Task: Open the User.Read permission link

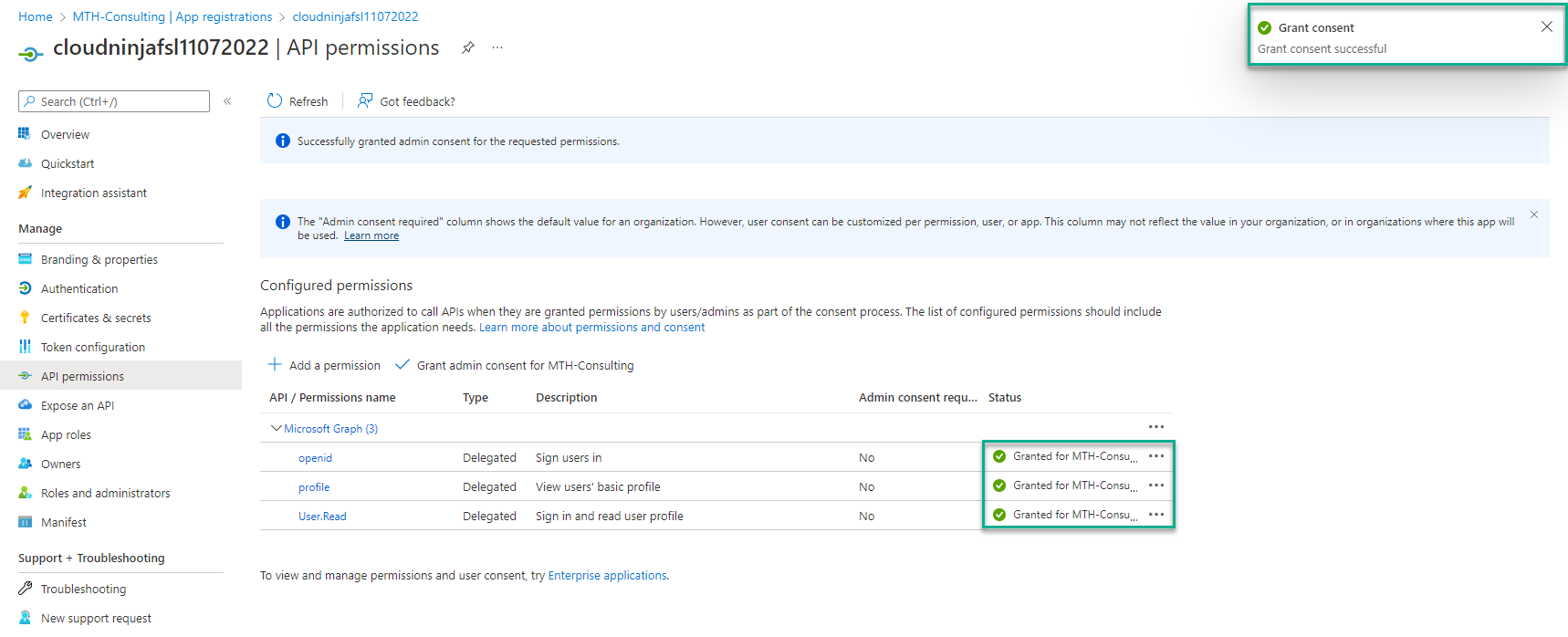Action: click(x=322, y=517)
